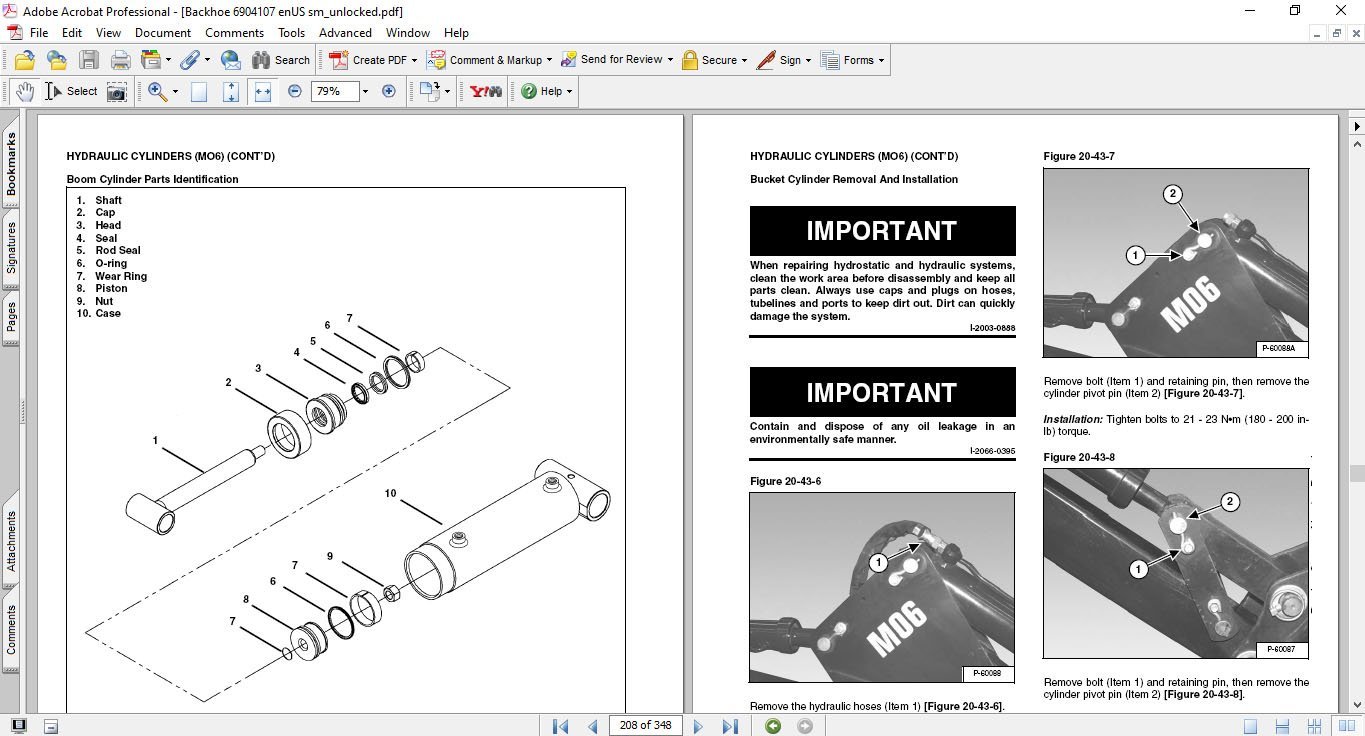The width and height of the screenshot is (1365, 736).
Task: Jump to the last page
Action: coord(730,726)
